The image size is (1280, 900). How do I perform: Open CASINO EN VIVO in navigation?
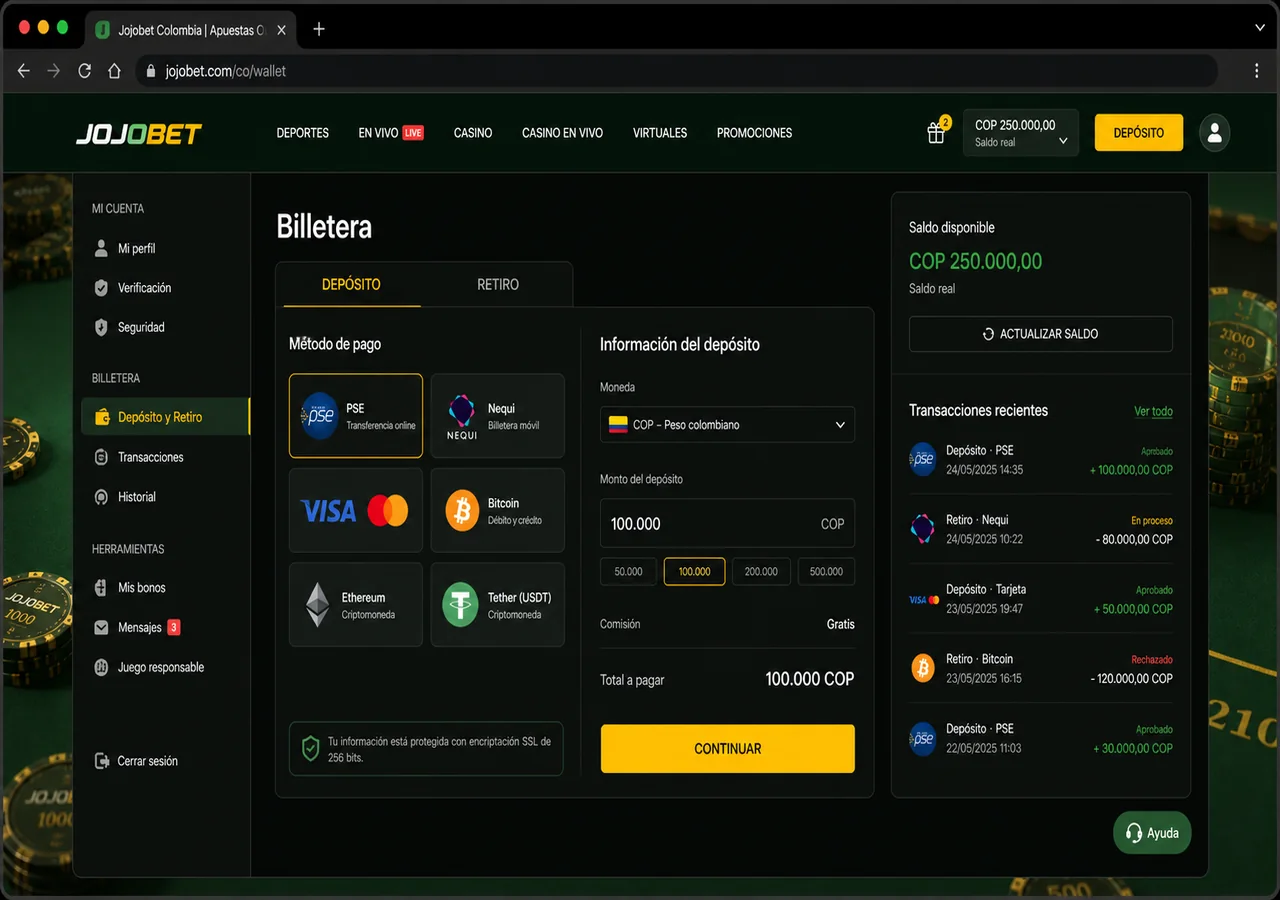click(562, 133)
